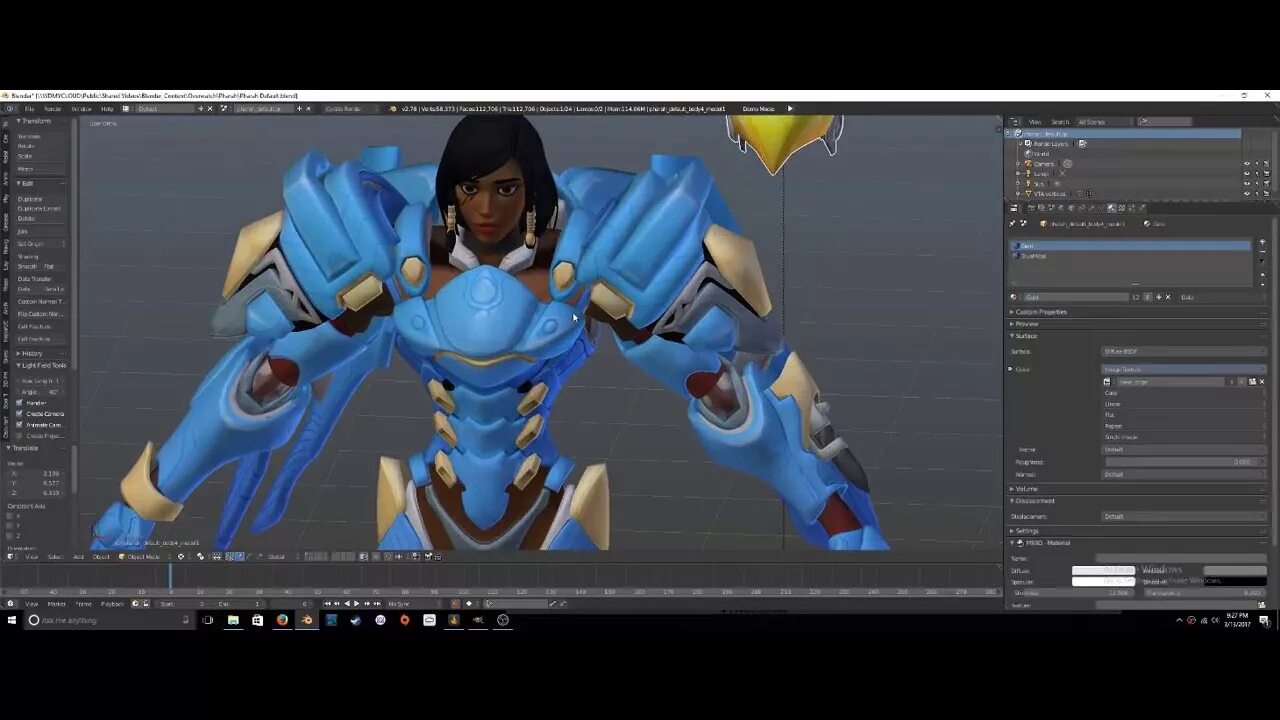Click the Join button
The image size is (1280, 720).
click(x=41, y=231)
